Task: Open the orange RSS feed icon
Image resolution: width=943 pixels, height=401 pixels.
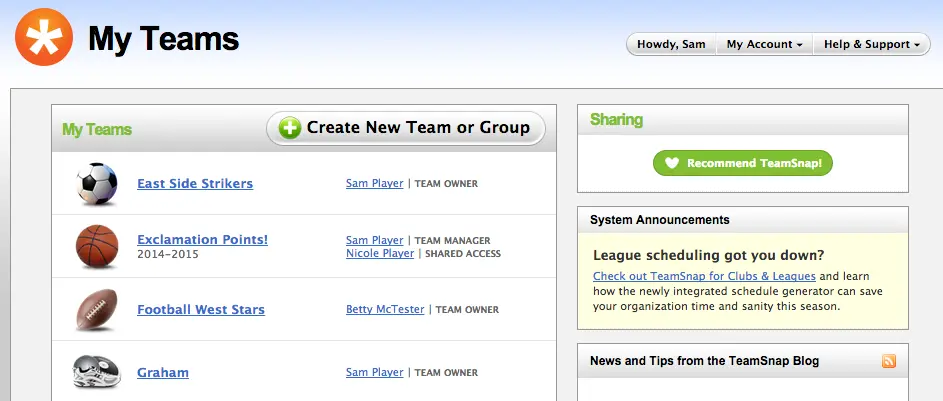Action: click(889, 361)
